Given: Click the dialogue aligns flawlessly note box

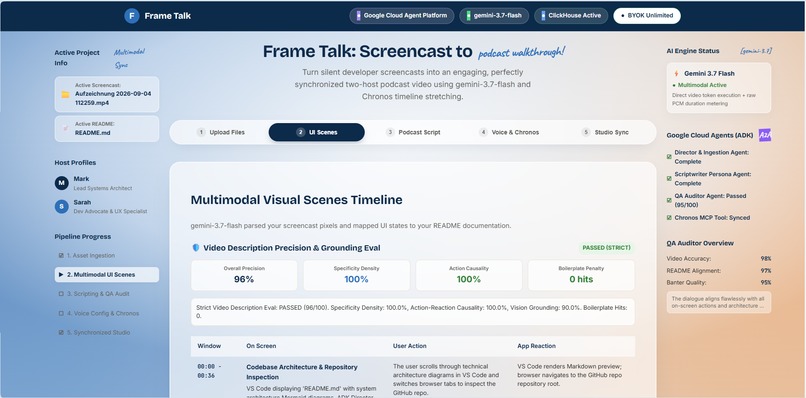Looking at the screenshot, I should click(719, 302).
